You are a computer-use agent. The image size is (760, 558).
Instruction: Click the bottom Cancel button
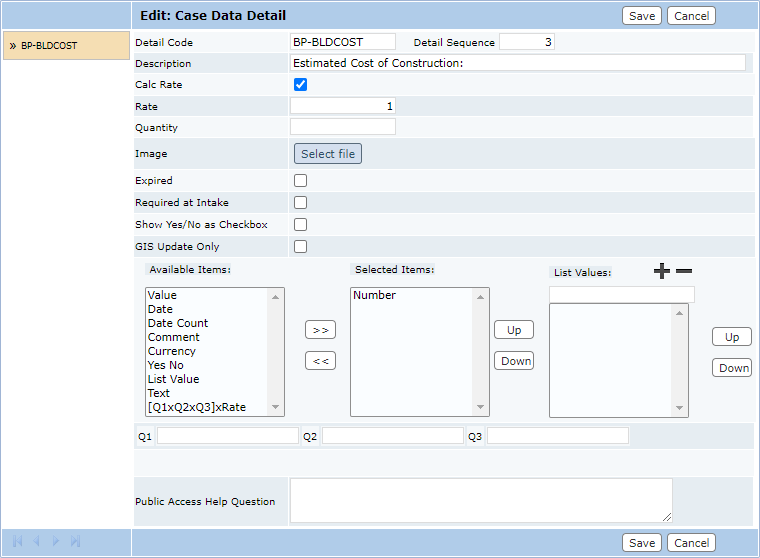click(x=691, y=543)
